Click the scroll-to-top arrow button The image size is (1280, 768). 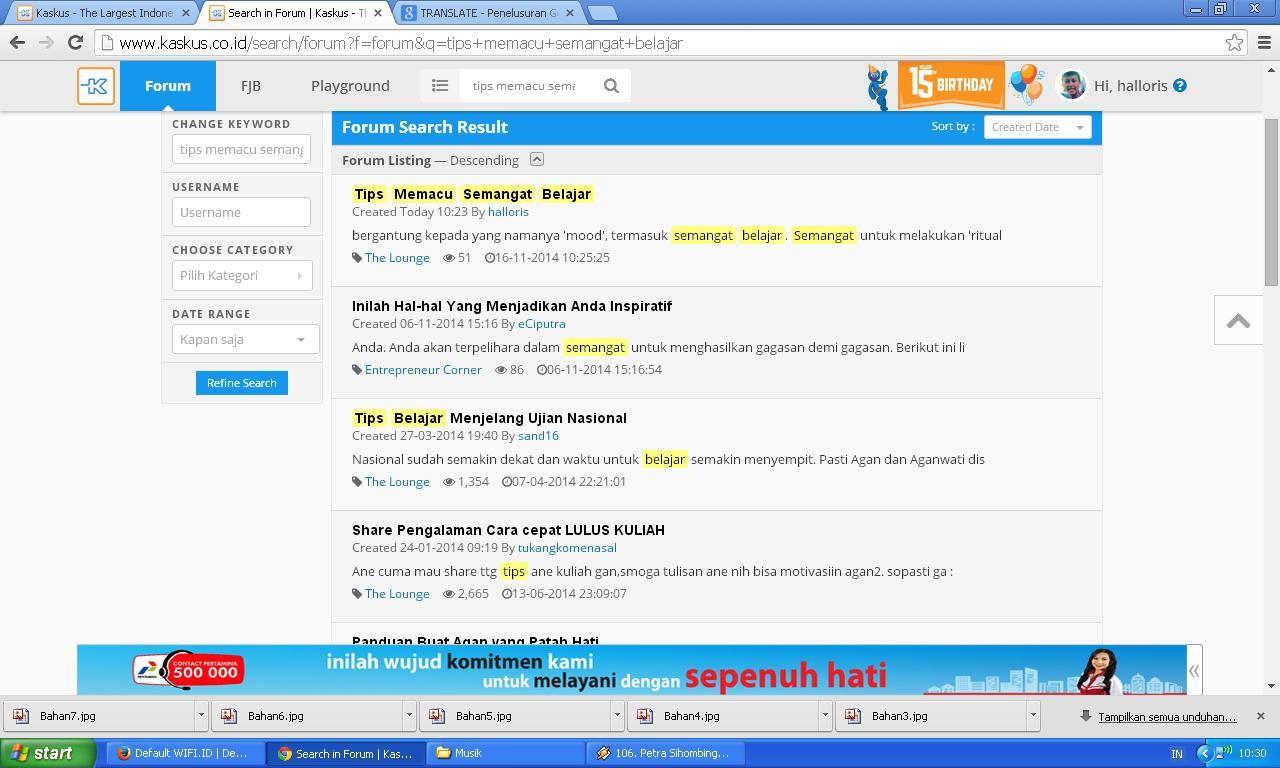pyautogui.click(x=1238, y=321)
